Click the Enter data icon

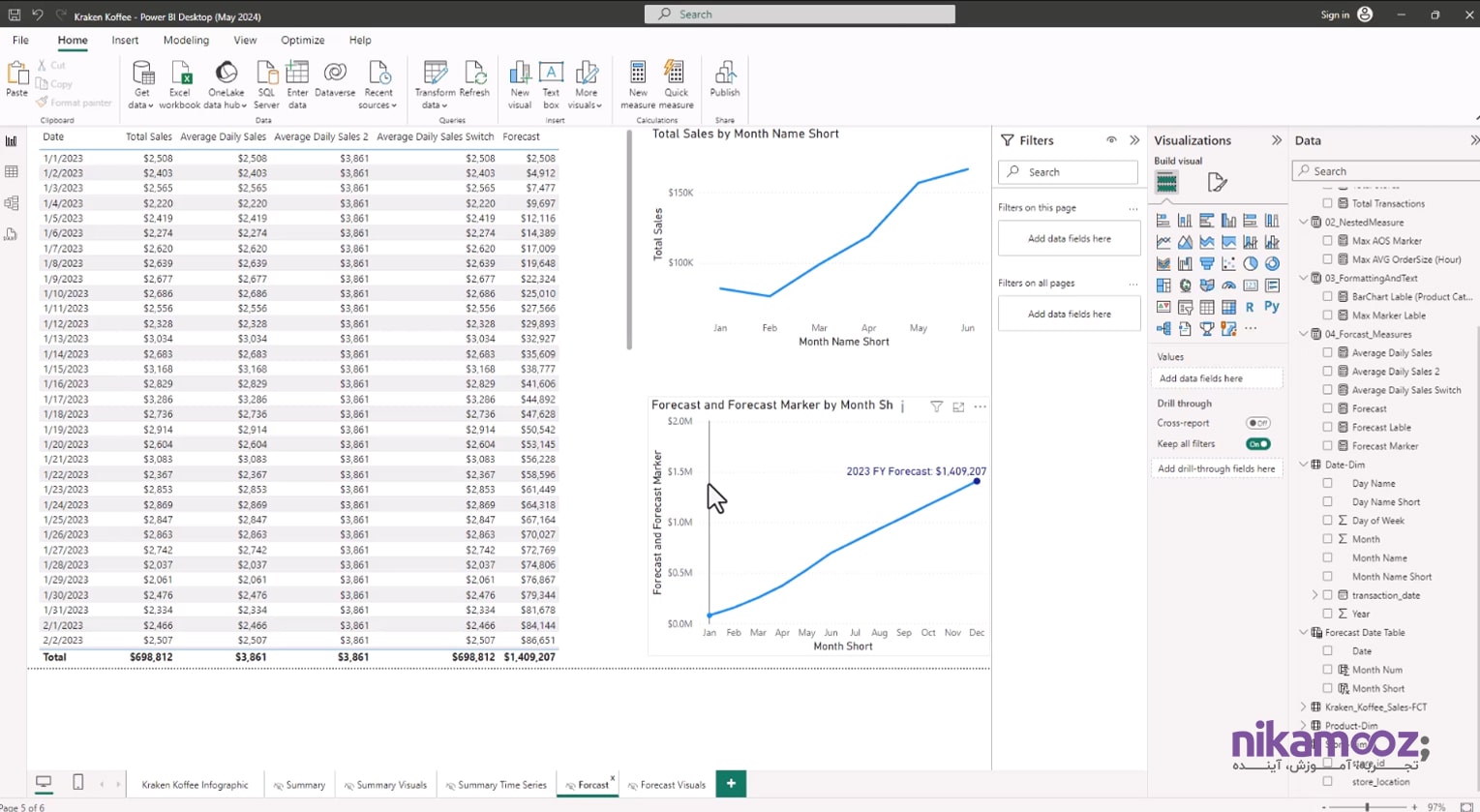point(297,74)
